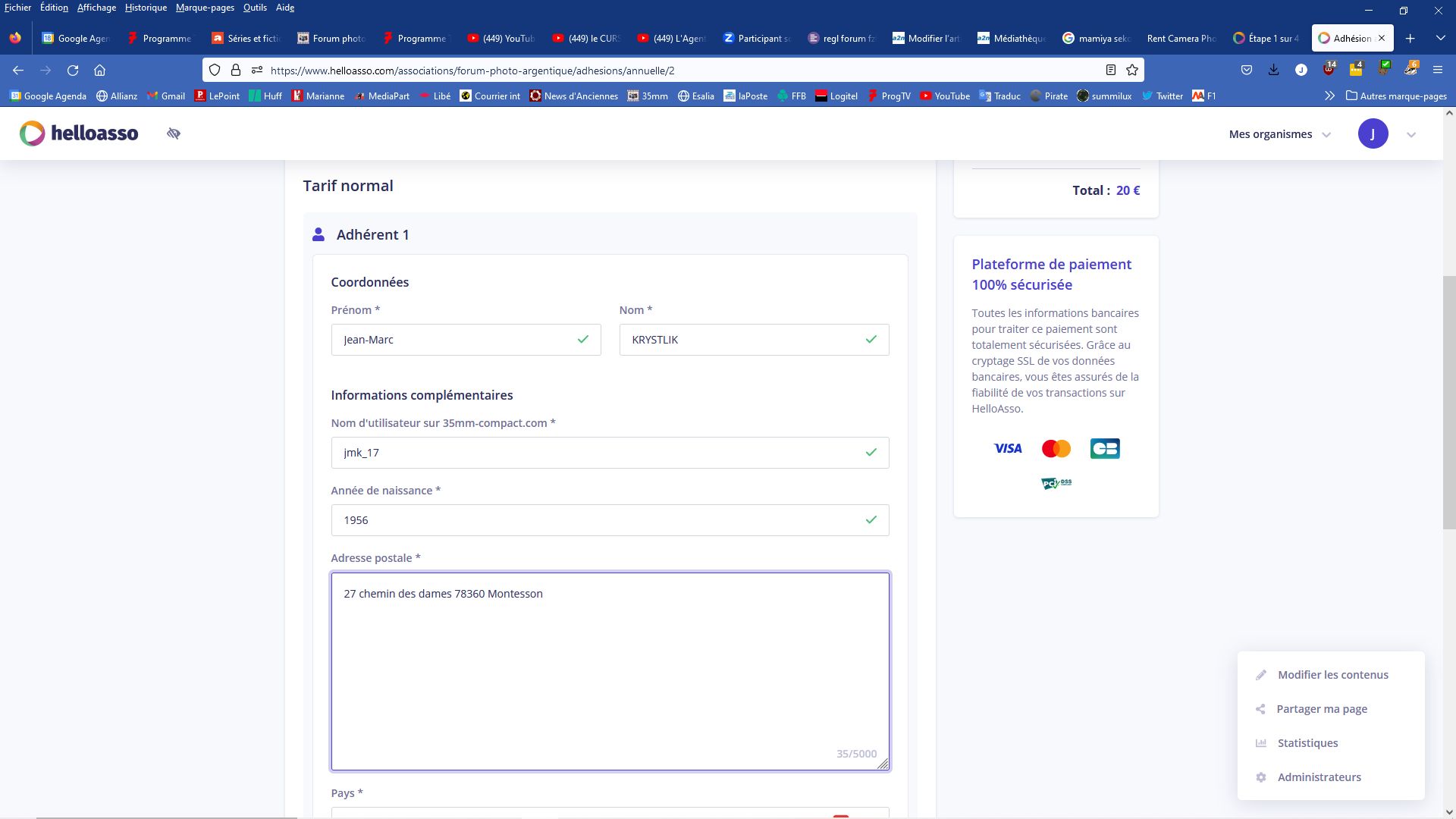The width and height of the screenshot is (1456, 819).
Task: Switch to the Étape 1 sur 4 tab
Action: [1266, 38]
